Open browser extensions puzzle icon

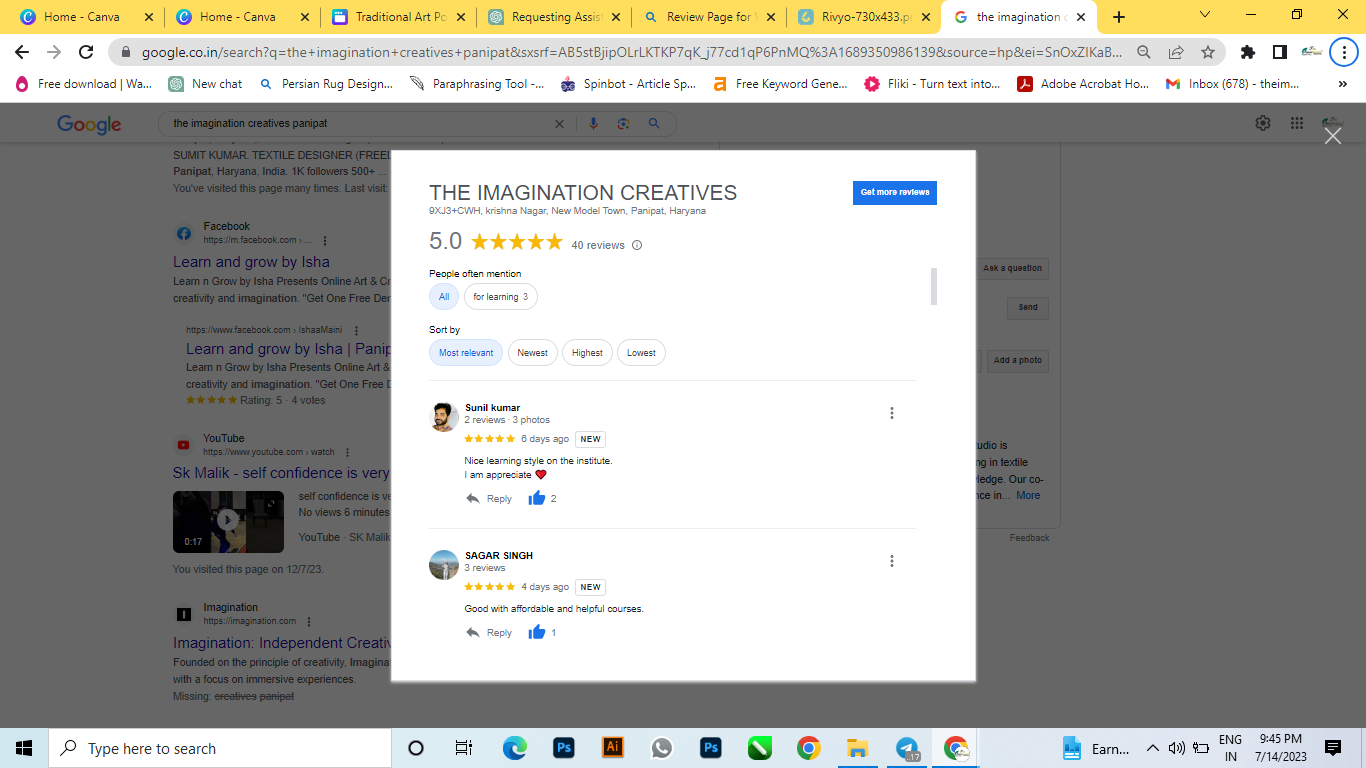tap(1247, 52)
